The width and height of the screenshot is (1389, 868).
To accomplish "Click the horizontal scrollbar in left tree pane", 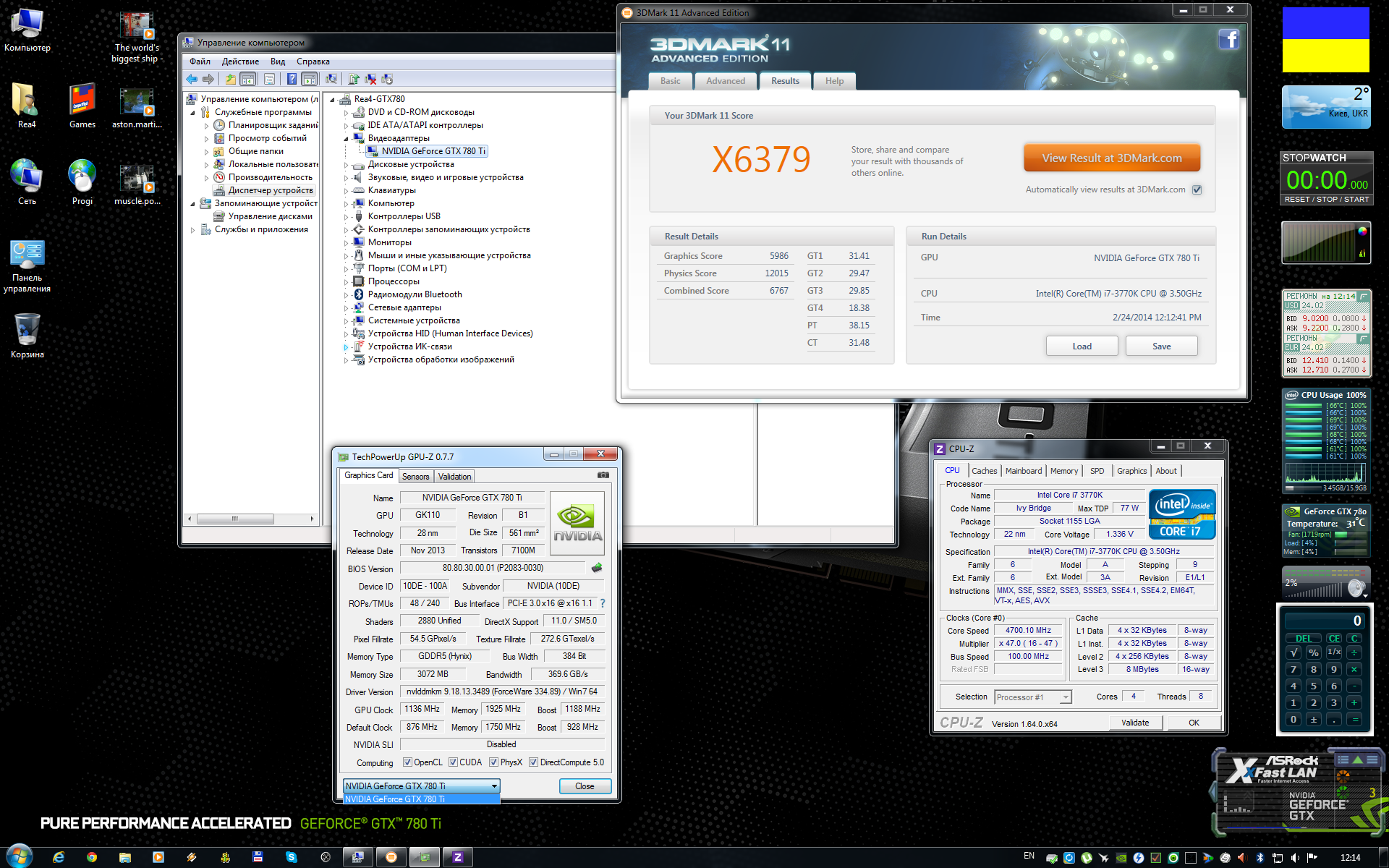I will [235, 519].
